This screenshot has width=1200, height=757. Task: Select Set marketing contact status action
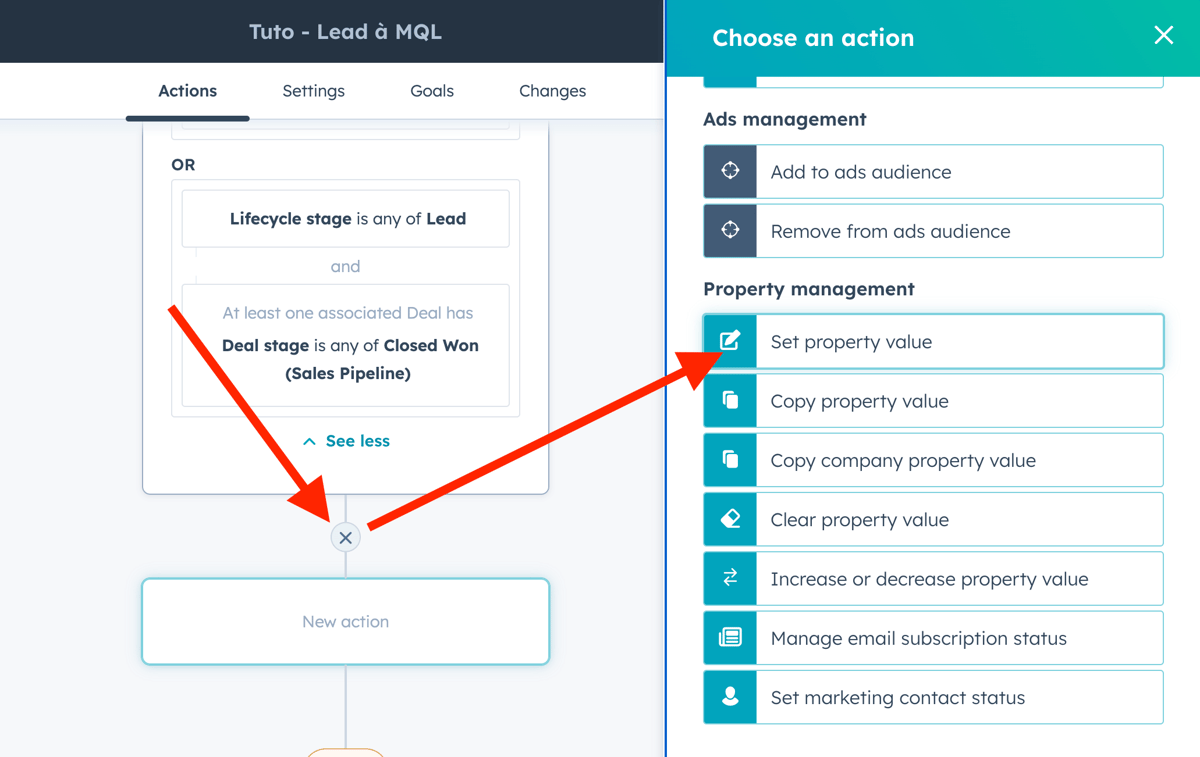pos(933,697)
